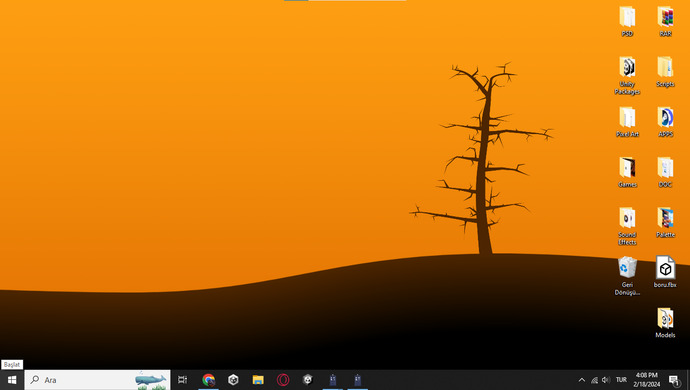Select the Sound Effects folder
Screen dimensions: 690x390
(627, 226)
